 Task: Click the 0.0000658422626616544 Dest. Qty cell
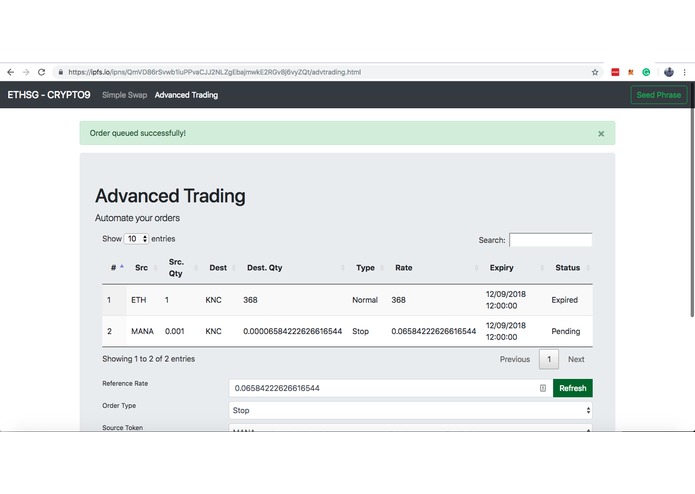pyautogui.click(x=293, y=331)
